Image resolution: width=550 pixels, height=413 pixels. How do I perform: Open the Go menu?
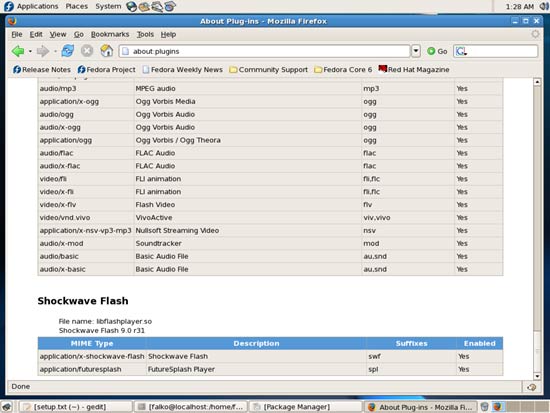(x=79, y=34)
